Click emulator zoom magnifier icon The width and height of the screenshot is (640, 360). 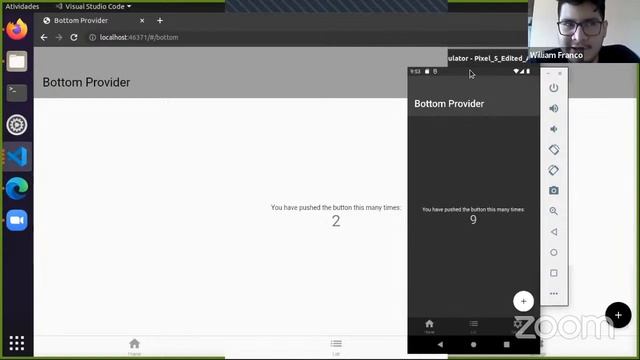click(553, 211)
